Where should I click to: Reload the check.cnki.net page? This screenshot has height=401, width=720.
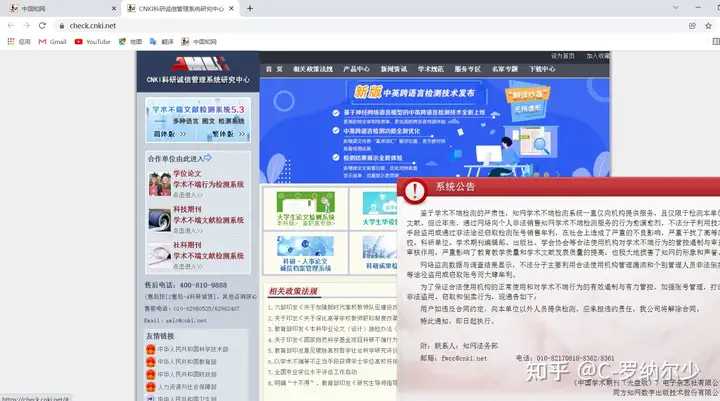pos(42,26)
